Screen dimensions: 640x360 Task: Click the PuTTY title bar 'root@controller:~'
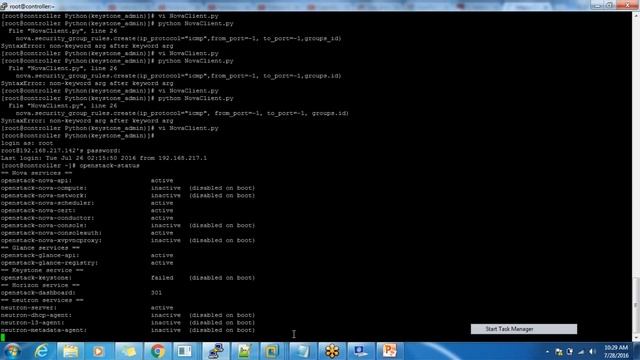pyautogui.click(x=32, y=6)
